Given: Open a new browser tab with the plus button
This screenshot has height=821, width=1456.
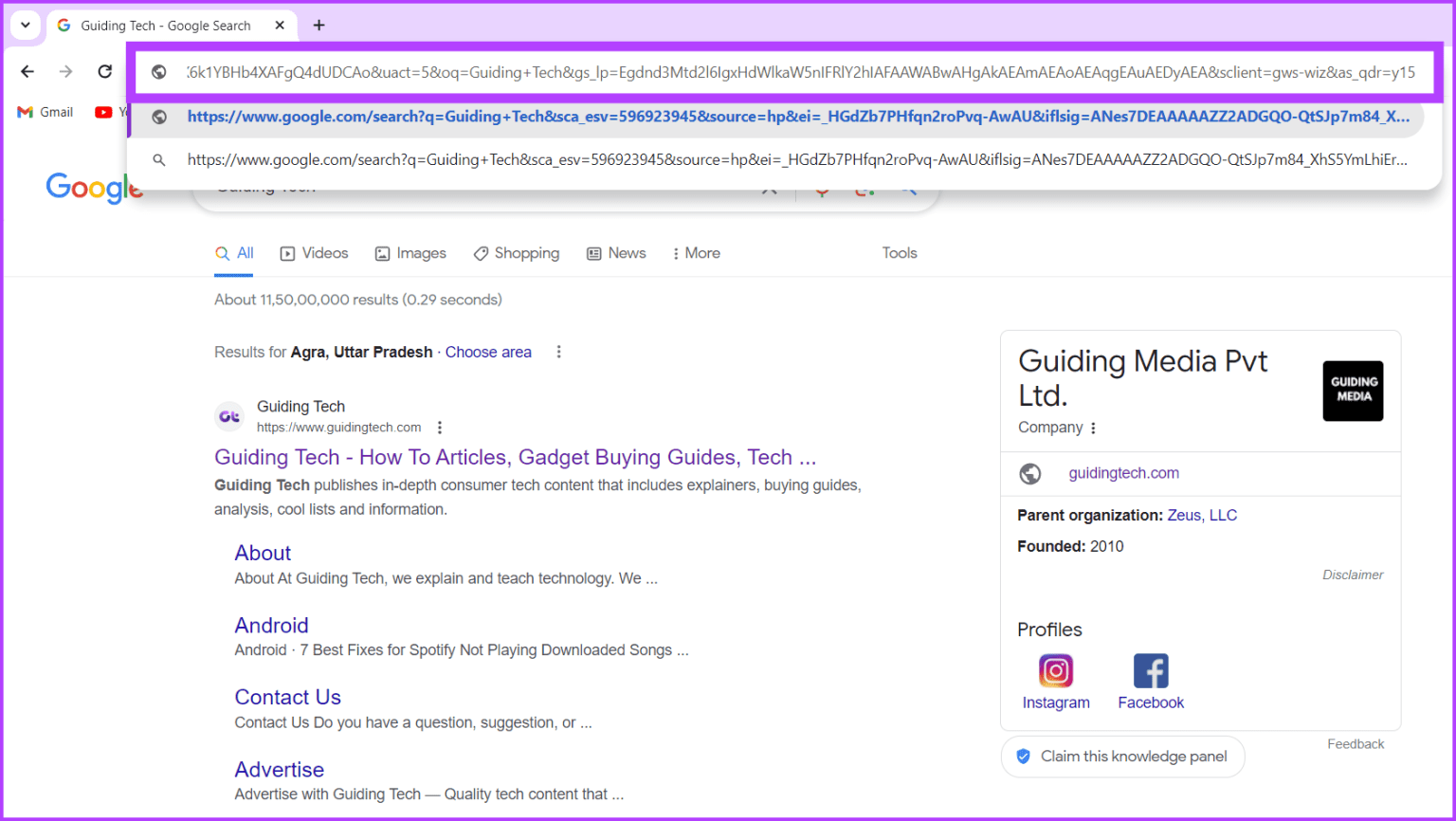Looking at the screenshot, I should click(318, 26).
